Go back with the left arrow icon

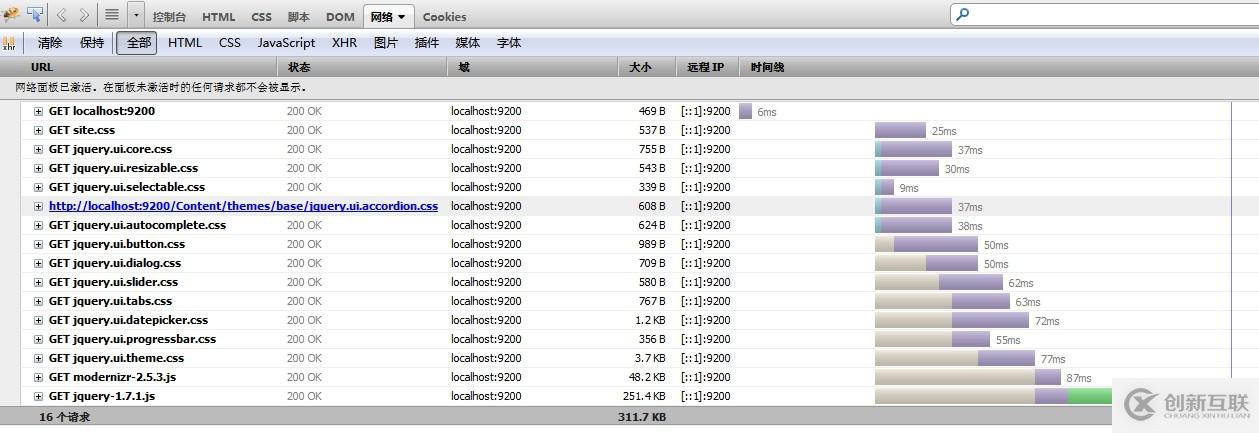pyautogui.click(x=62, y=15)
